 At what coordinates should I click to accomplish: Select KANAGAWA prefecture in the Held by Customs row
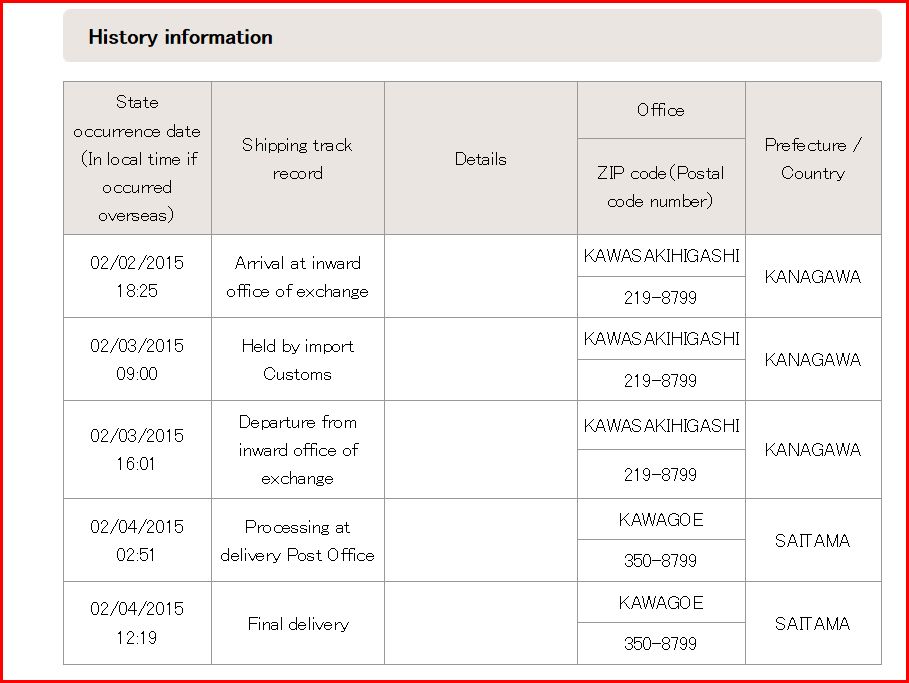(812, 360)
